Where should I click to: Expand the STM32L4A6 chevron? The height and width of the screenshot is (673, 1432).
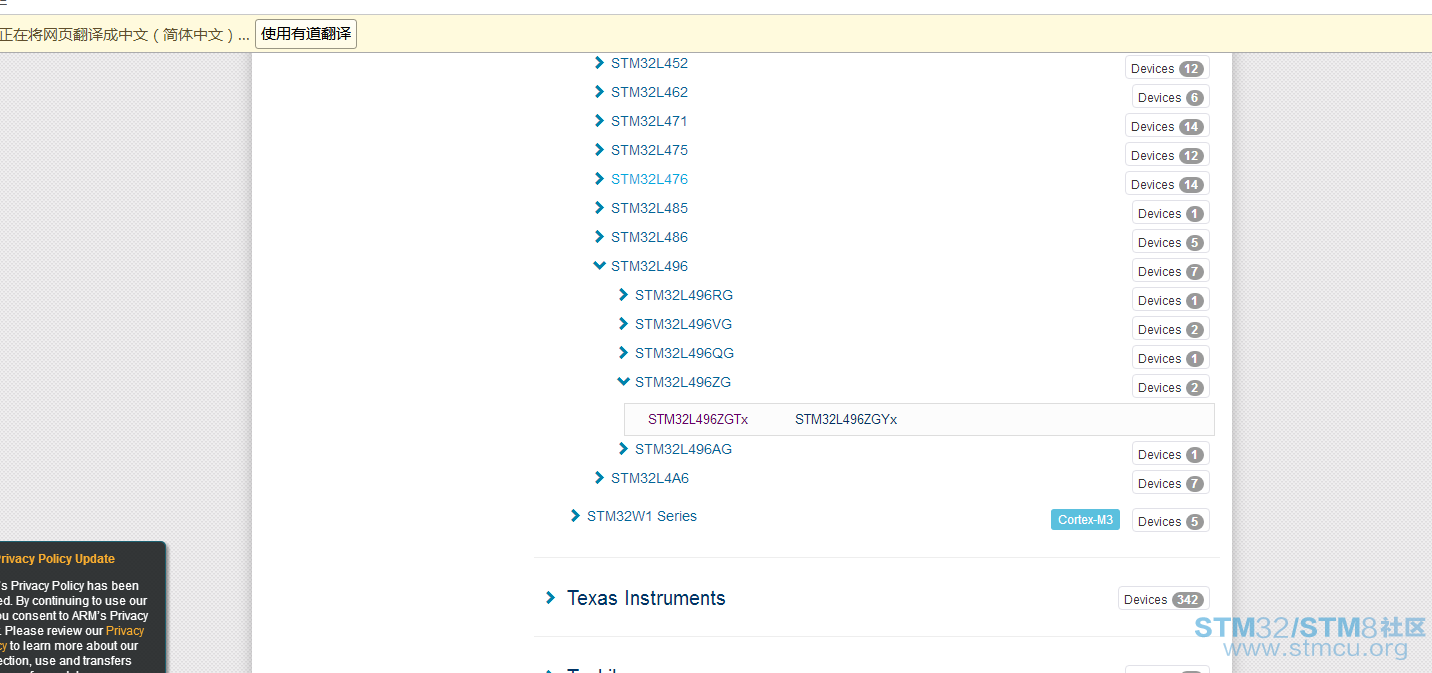pyautogui.click(x=599, y=478)
